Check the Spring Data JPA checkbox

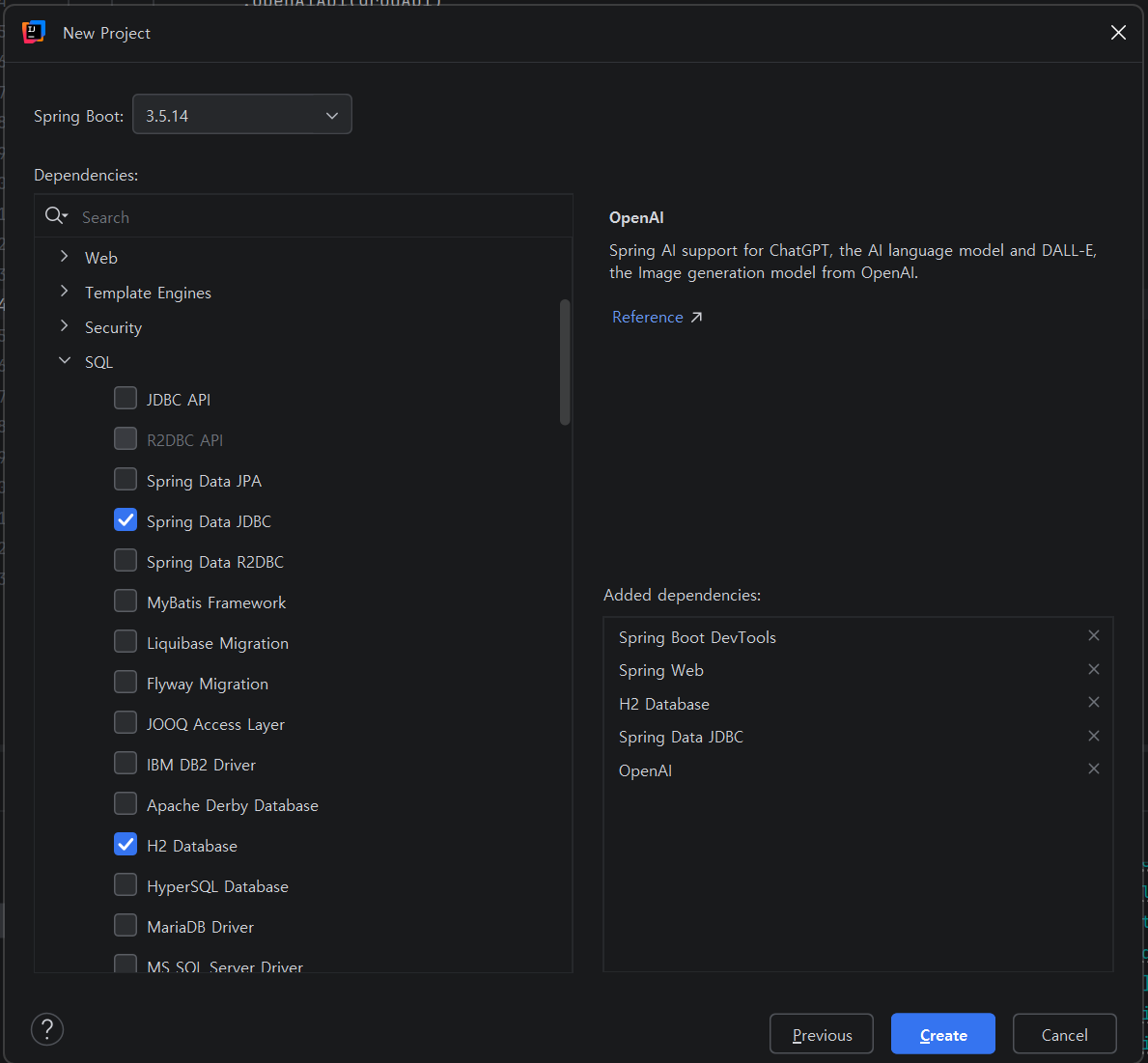(x=126, y=480)
